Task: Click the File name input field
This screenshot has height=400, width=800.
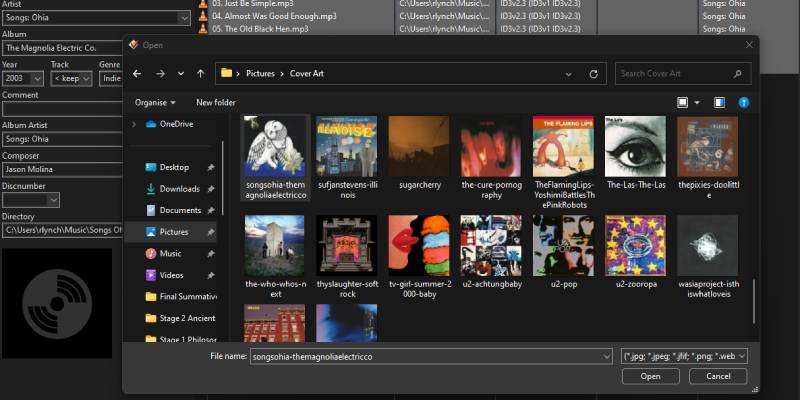Action: click(426, 357)
